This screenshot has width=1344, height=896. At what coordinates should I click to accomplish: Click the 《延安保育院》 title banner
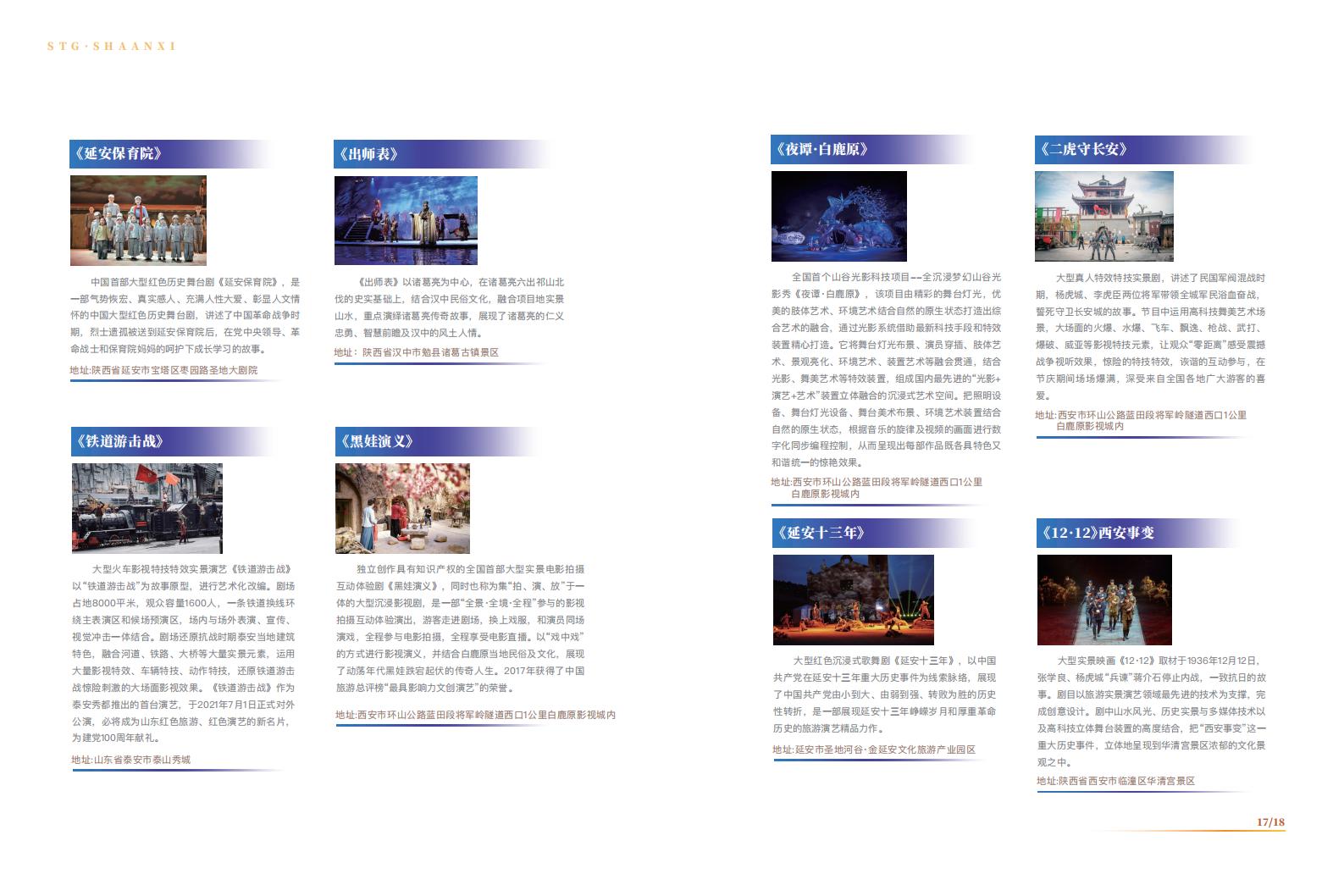click(174, 153)
